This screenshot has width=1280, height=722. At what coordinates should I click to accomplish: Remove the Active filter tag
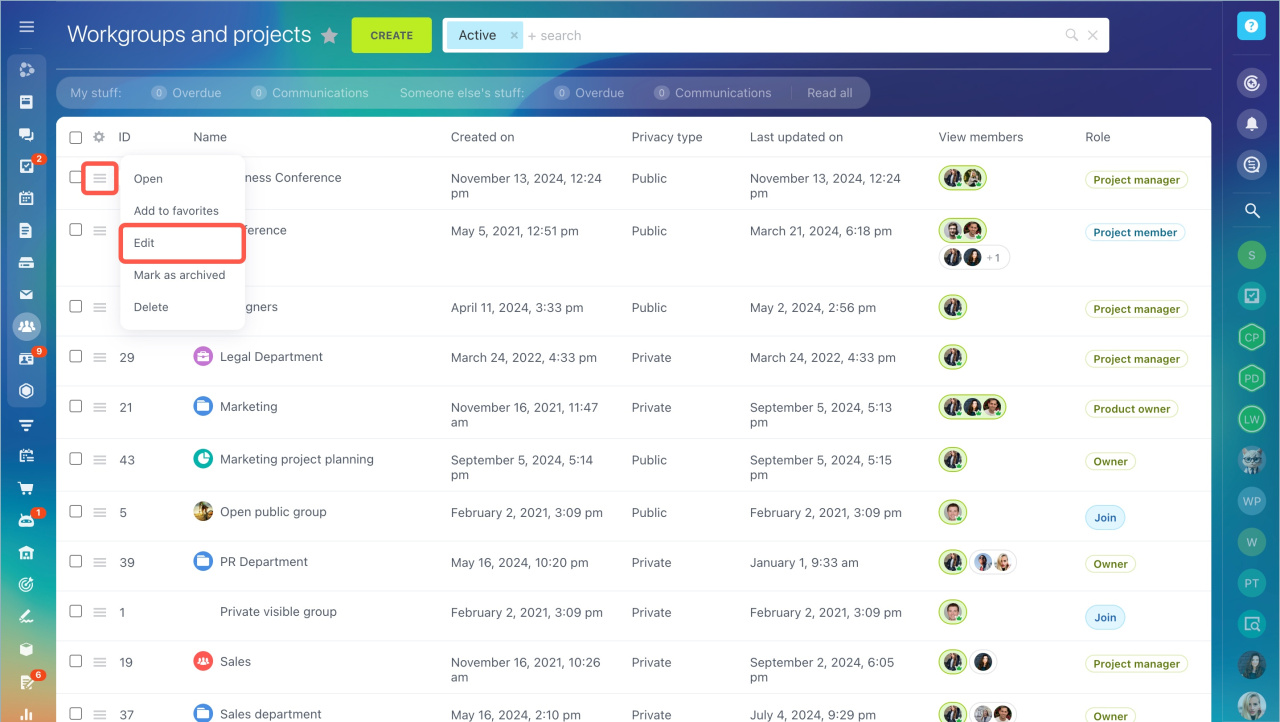coord(514,35)
